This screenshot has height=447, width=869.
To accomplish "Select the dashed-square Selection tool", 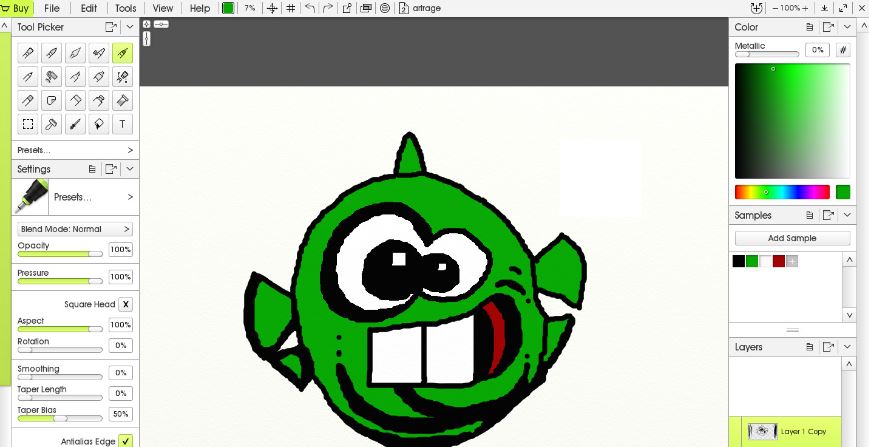I will pos(28,125).
